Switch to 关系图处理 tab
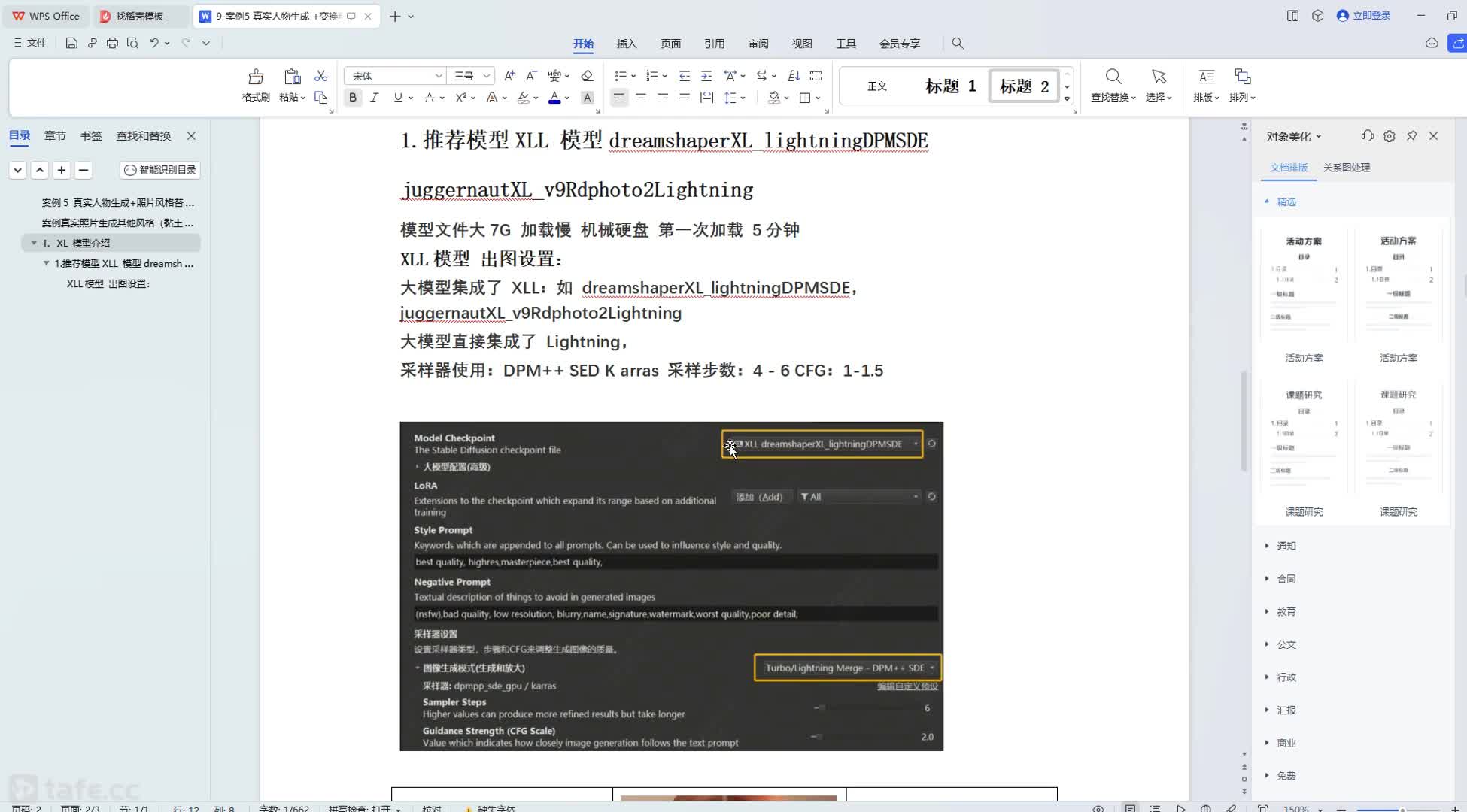1467x812 pixels. pyautogui.click(x=1347, y=167)
